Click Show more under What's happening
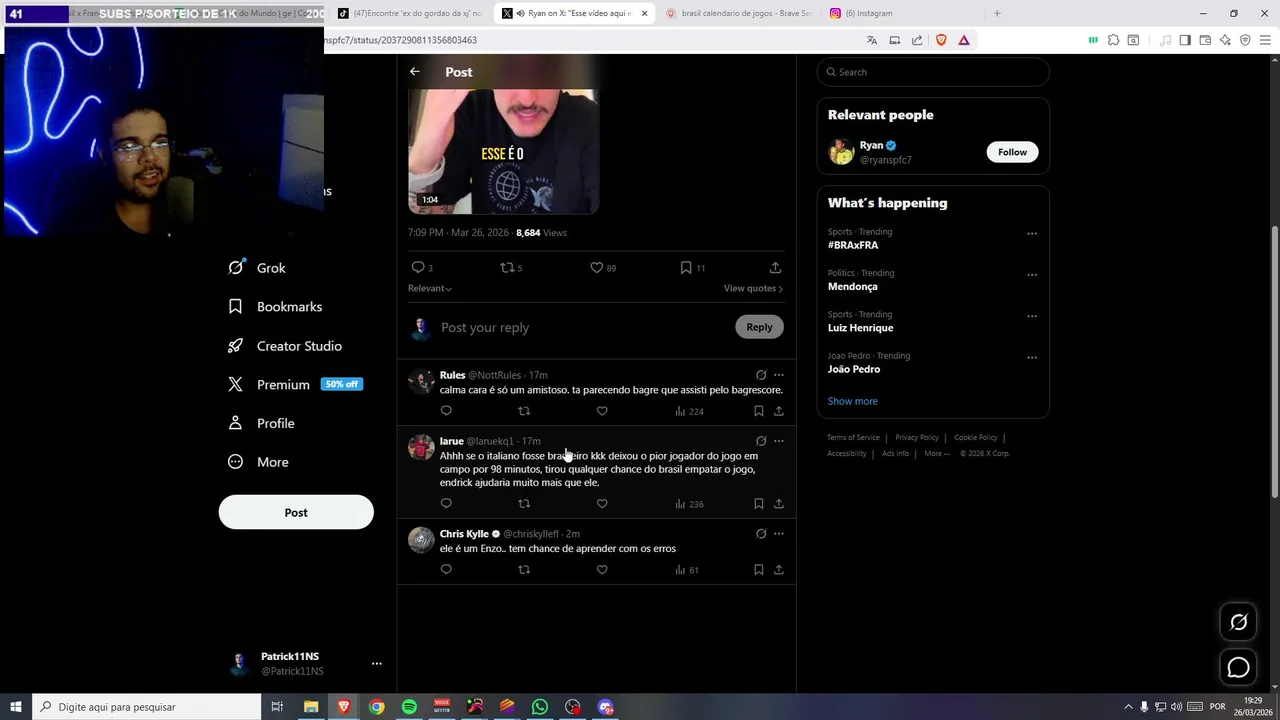 853,401
